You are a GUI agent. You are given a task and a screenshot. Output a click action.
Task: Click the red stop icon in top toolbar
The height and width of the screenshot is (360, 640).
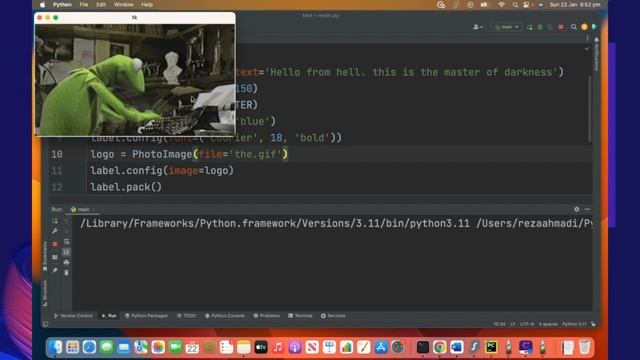[561, 27]
